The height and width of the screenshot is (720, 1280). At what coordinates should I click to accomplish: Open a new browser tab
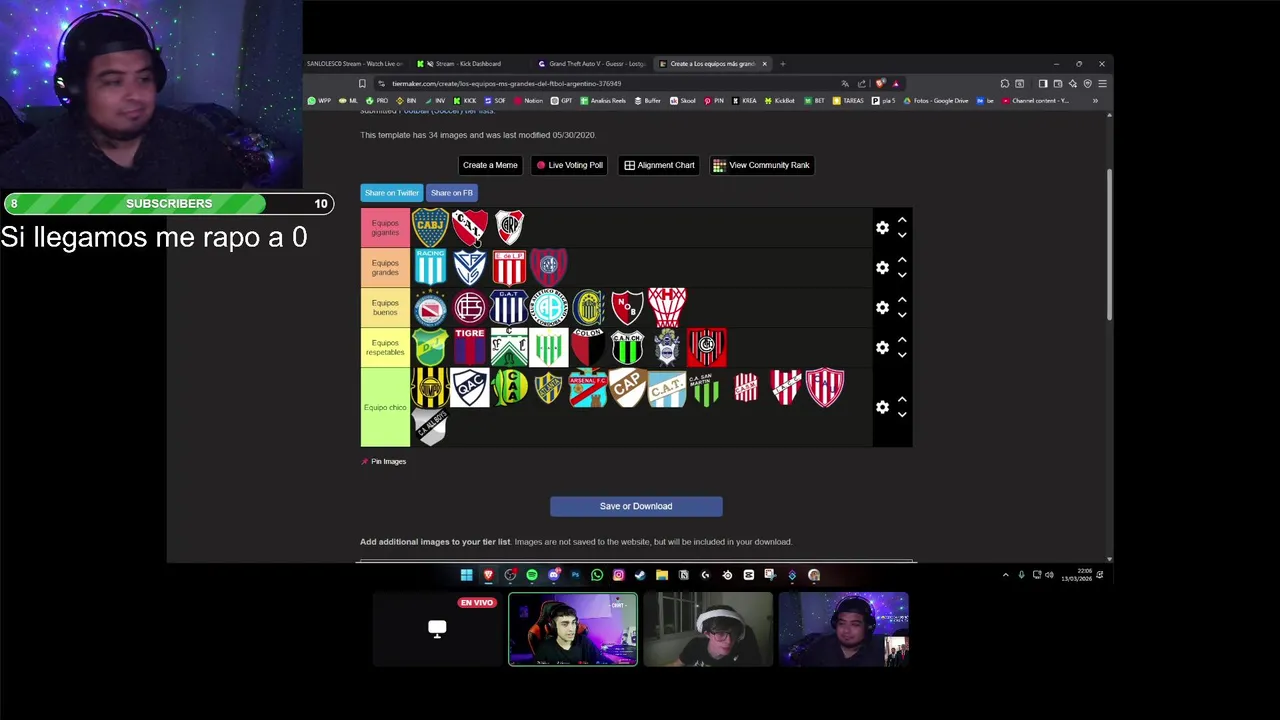click(783, 64)
